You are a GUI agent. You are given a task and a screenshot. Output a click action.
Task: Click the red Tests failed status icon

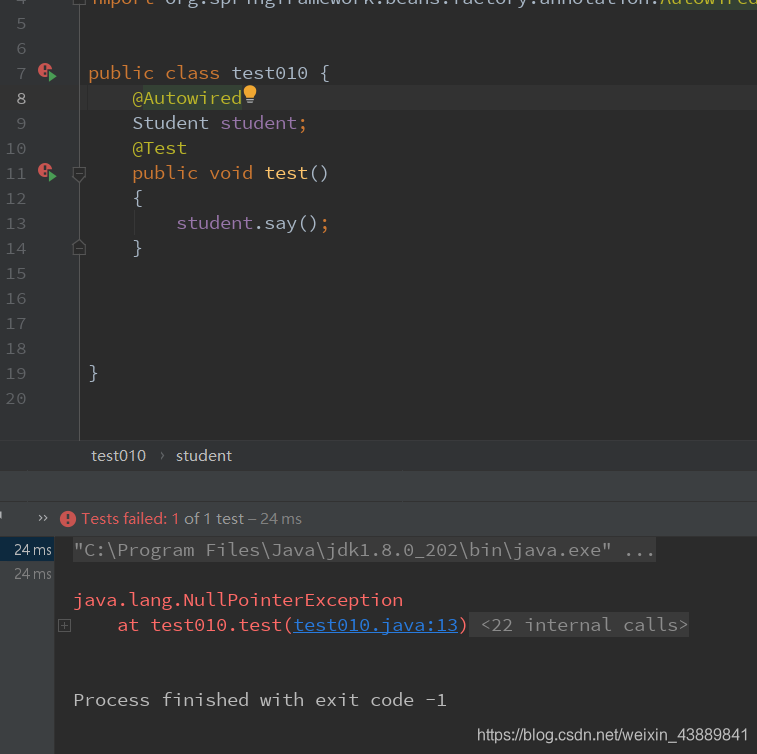68,519
